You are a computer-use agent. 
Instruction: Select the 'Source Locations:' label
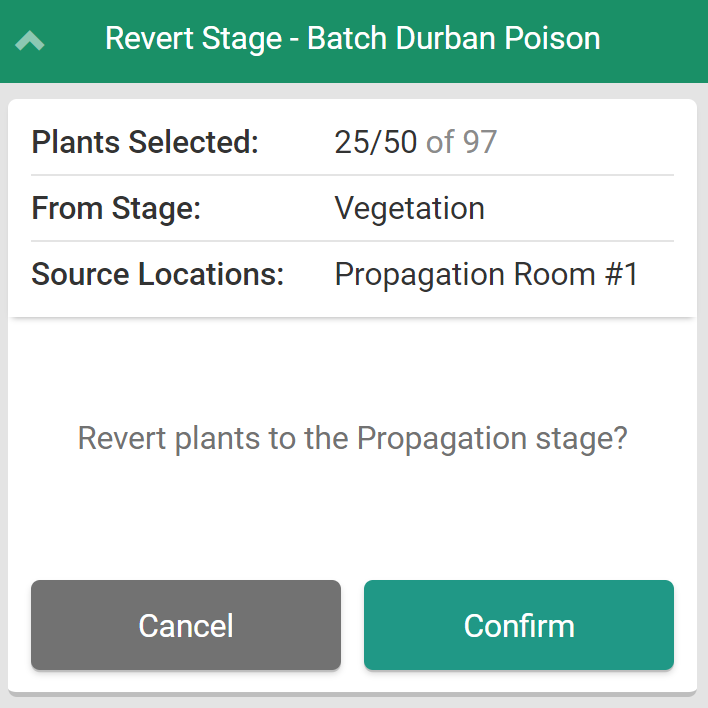click(x=157, y=274)
